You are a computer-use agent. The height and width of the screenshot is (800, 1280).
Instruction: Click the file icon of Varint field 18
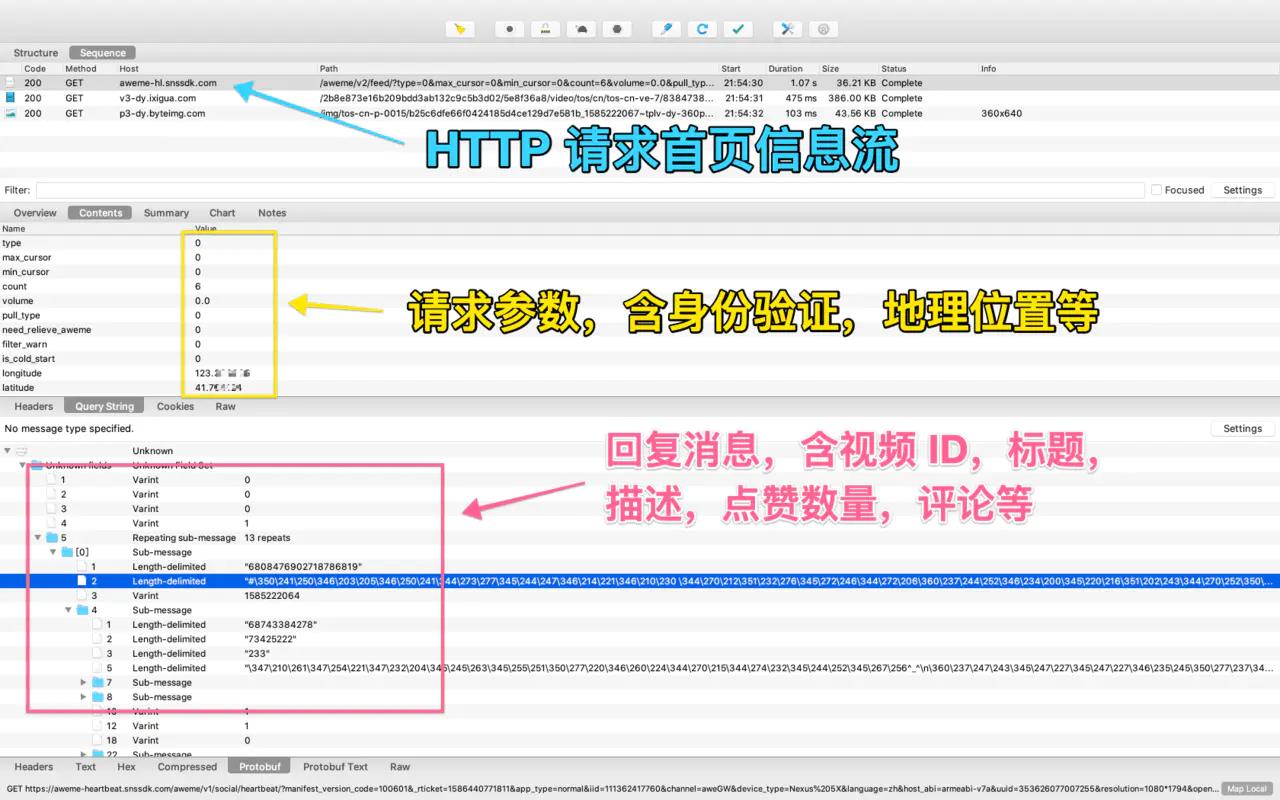tap(97, 741)
